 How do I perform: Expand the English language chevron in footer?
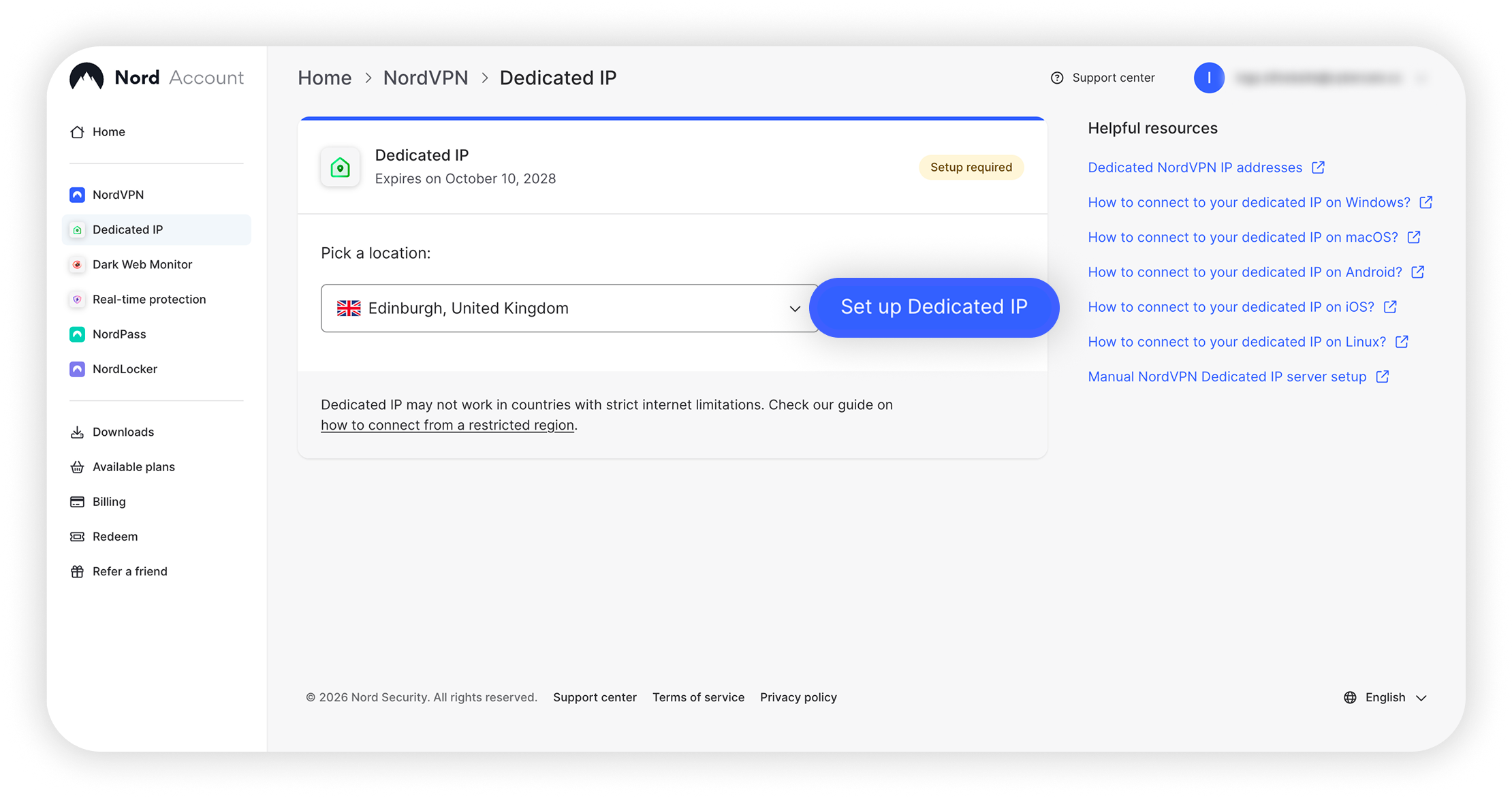1421,698
